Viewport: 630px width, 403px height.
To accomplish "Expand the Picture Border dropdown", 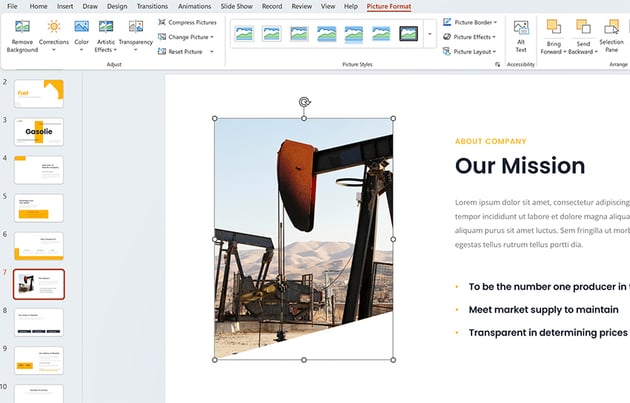I will coord(472,21).
